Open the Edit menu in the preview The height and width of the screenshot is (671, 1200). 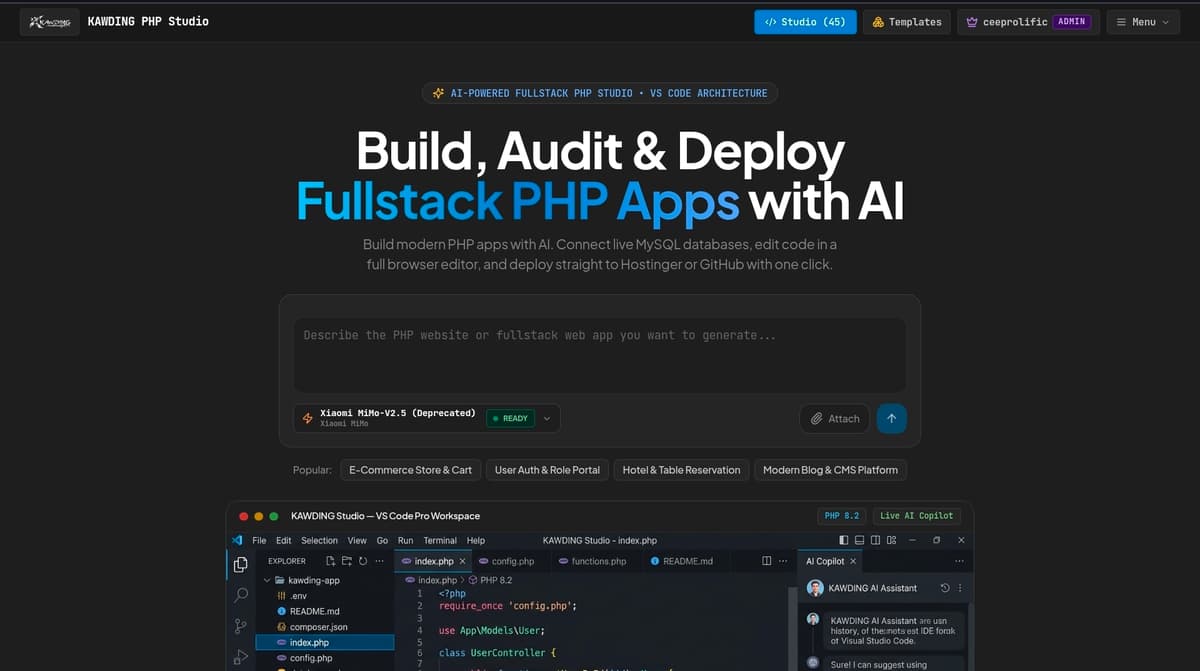(x=284, y=540)
